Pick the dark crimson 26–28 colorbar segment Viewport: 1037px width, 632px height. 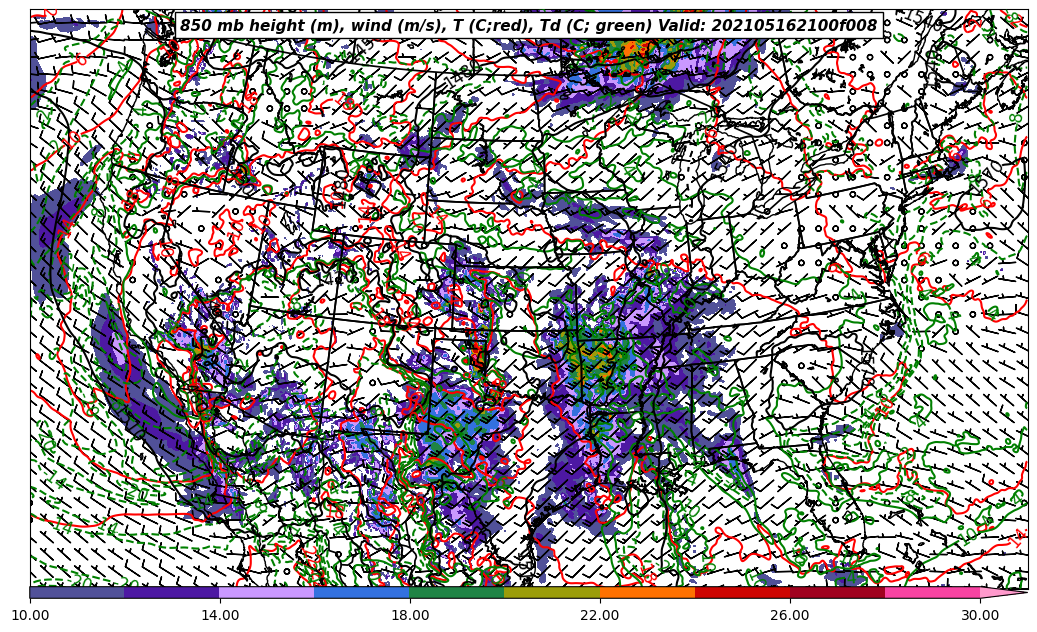coord(837,592)
